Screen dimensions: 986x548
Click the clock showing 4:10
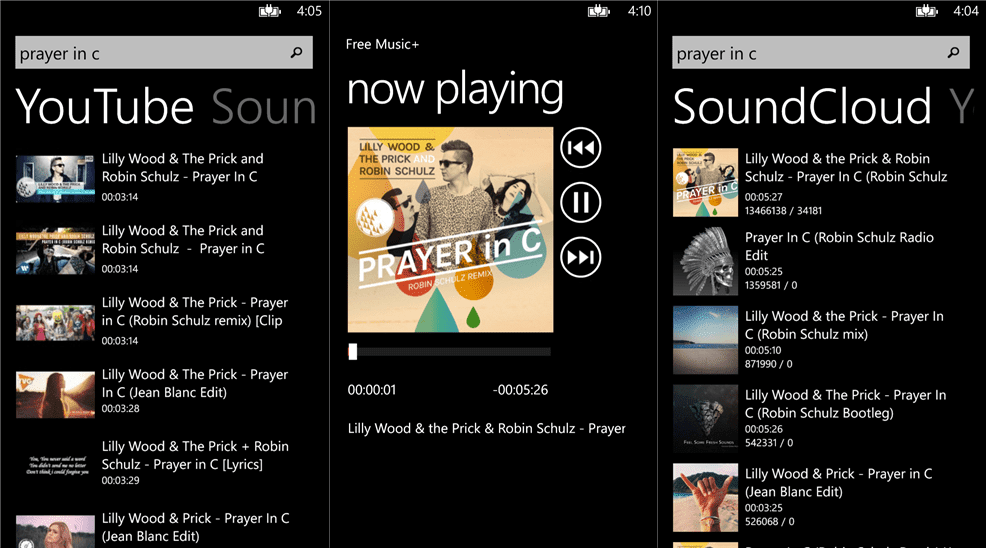tap(640, 11)
